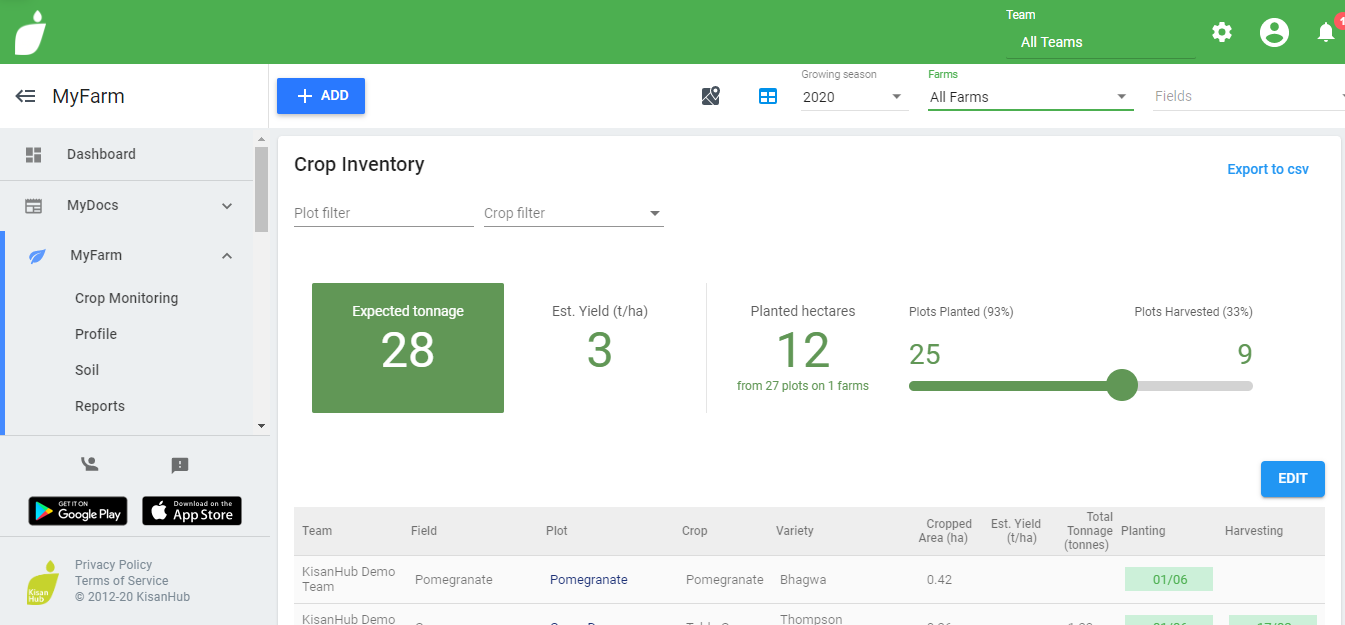1345x625 pixels.
Task: Click the Est. Yield value 3
Action: click(599, 350)
